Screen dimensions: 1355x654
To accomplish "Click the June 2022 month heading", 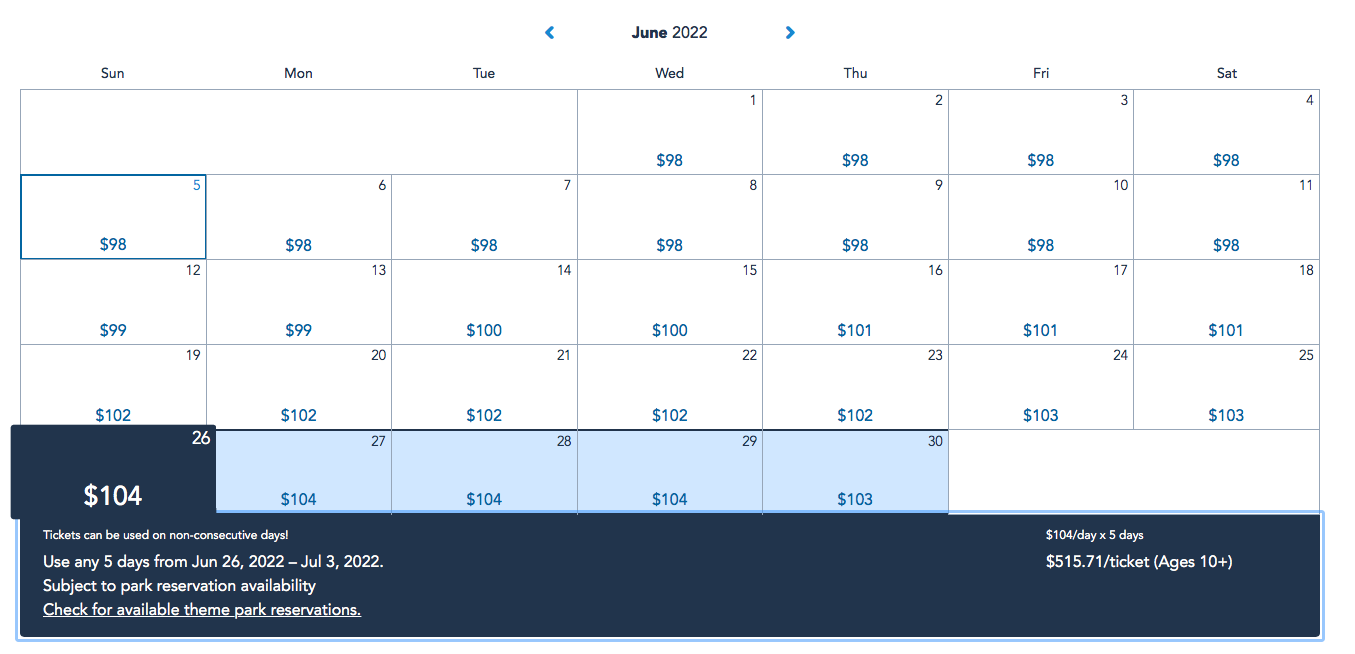I will tap(669, 33).
